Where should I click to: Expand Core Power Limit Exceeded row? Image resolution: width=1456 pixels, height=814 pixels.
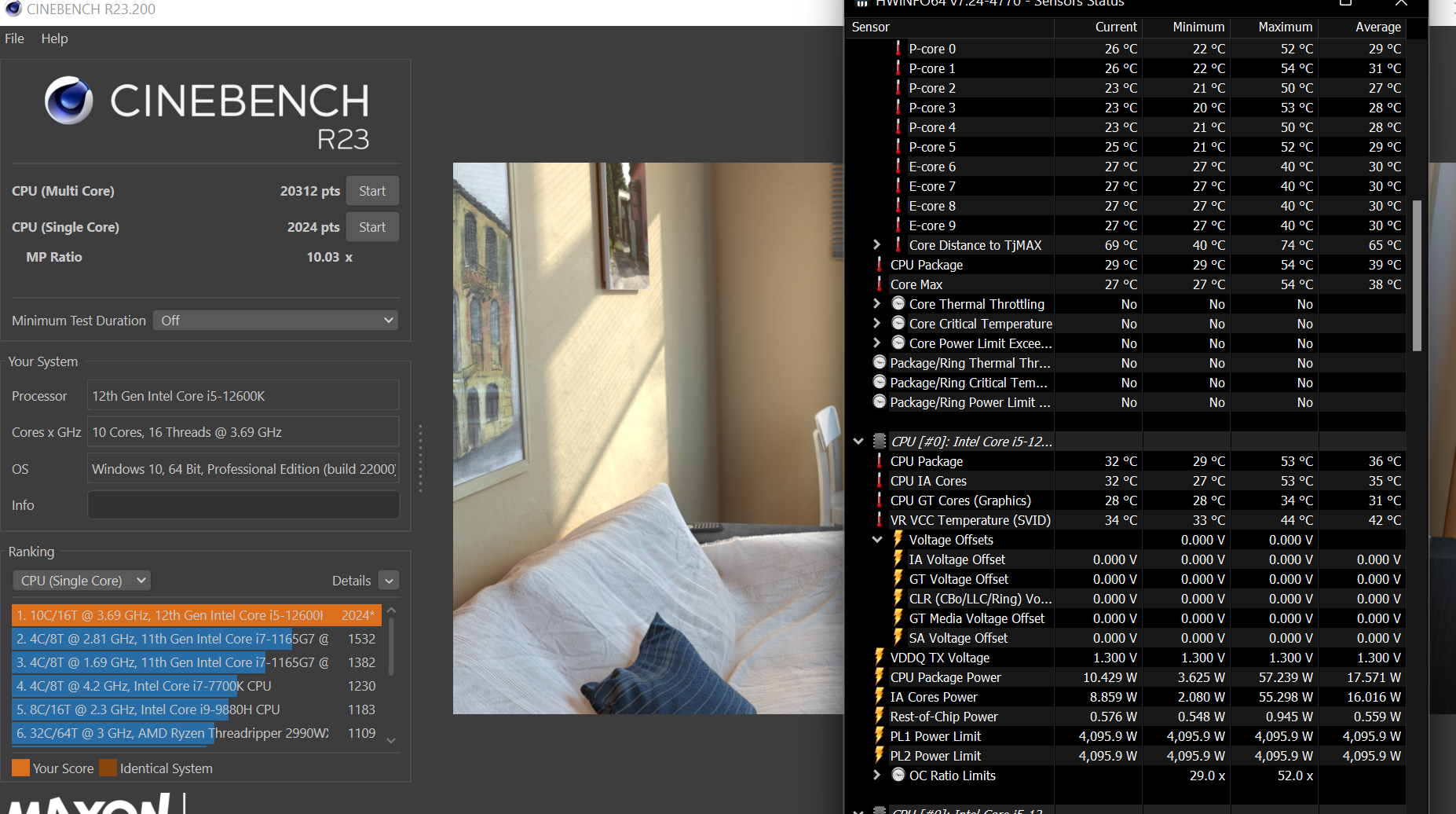(877, 343)
